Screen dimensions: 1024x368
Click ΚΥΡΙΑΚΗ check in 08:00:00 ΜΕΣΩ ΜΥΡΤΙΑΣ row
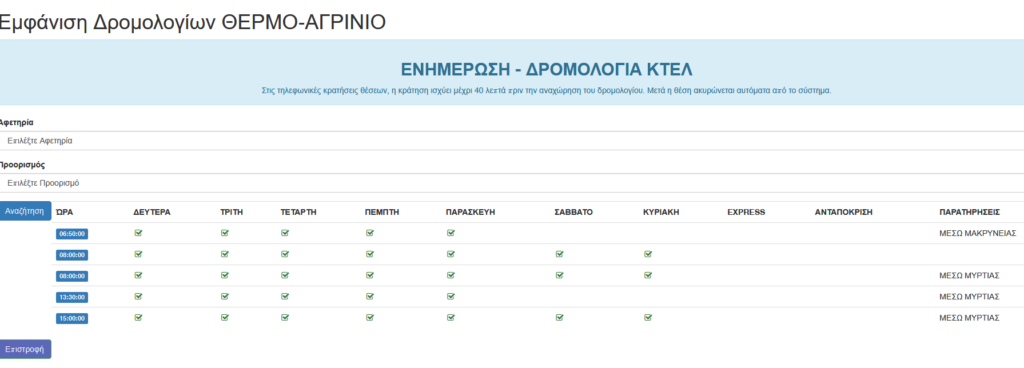coord(648,275)
